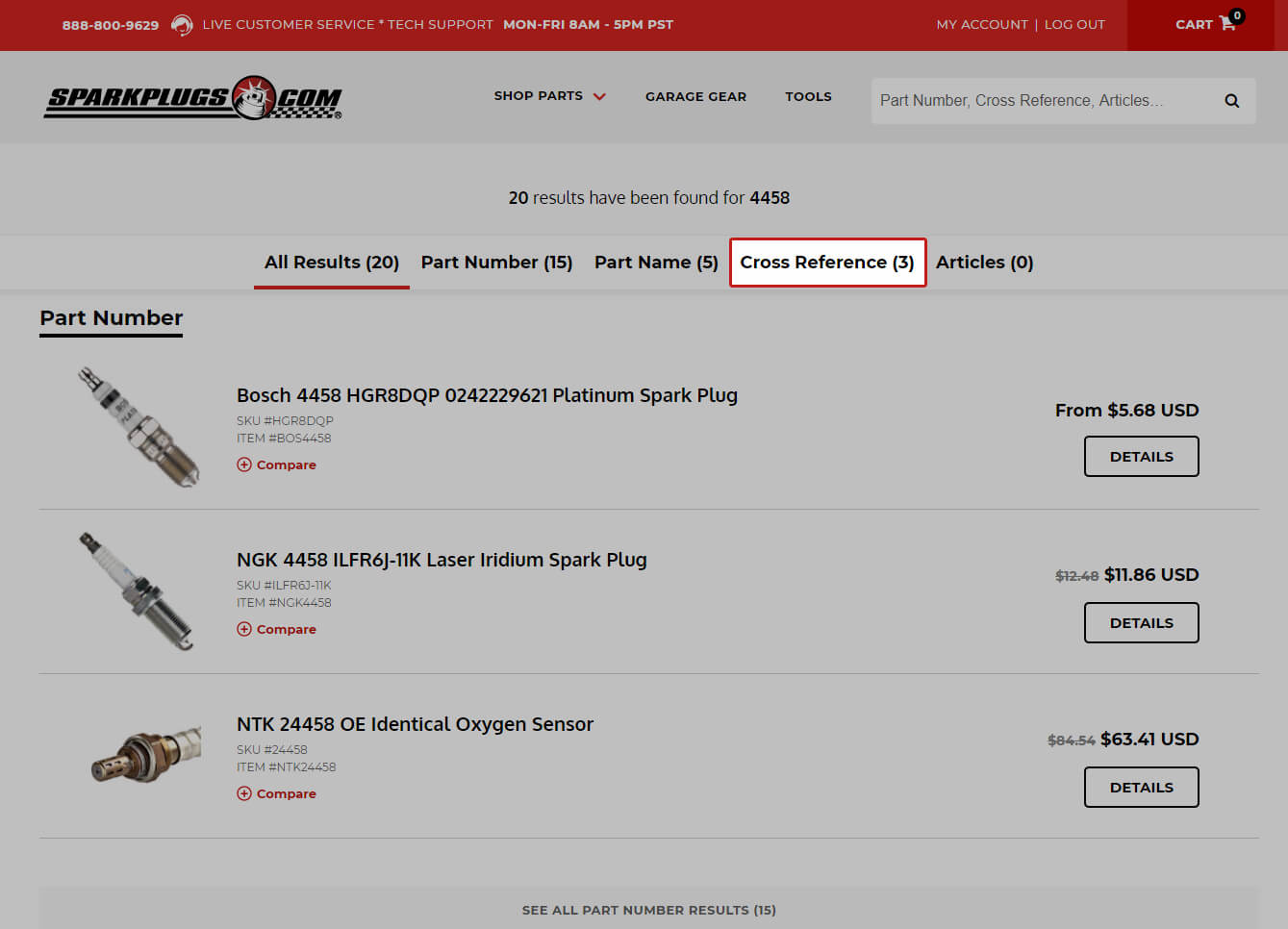The height and width of the screenshot is (929, 1288).
Task: Click the search magnifier icon
Action: [1231, 101]
